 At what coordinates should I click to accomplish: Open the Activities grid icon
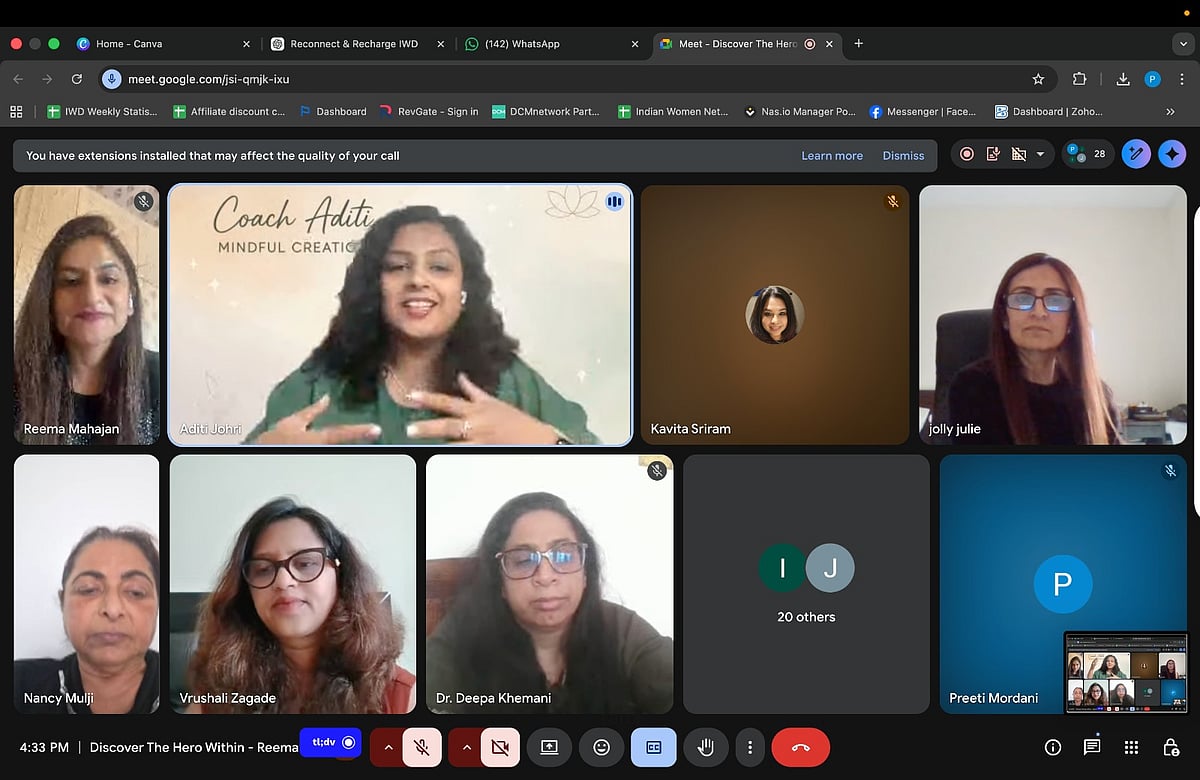[1131, 747]
